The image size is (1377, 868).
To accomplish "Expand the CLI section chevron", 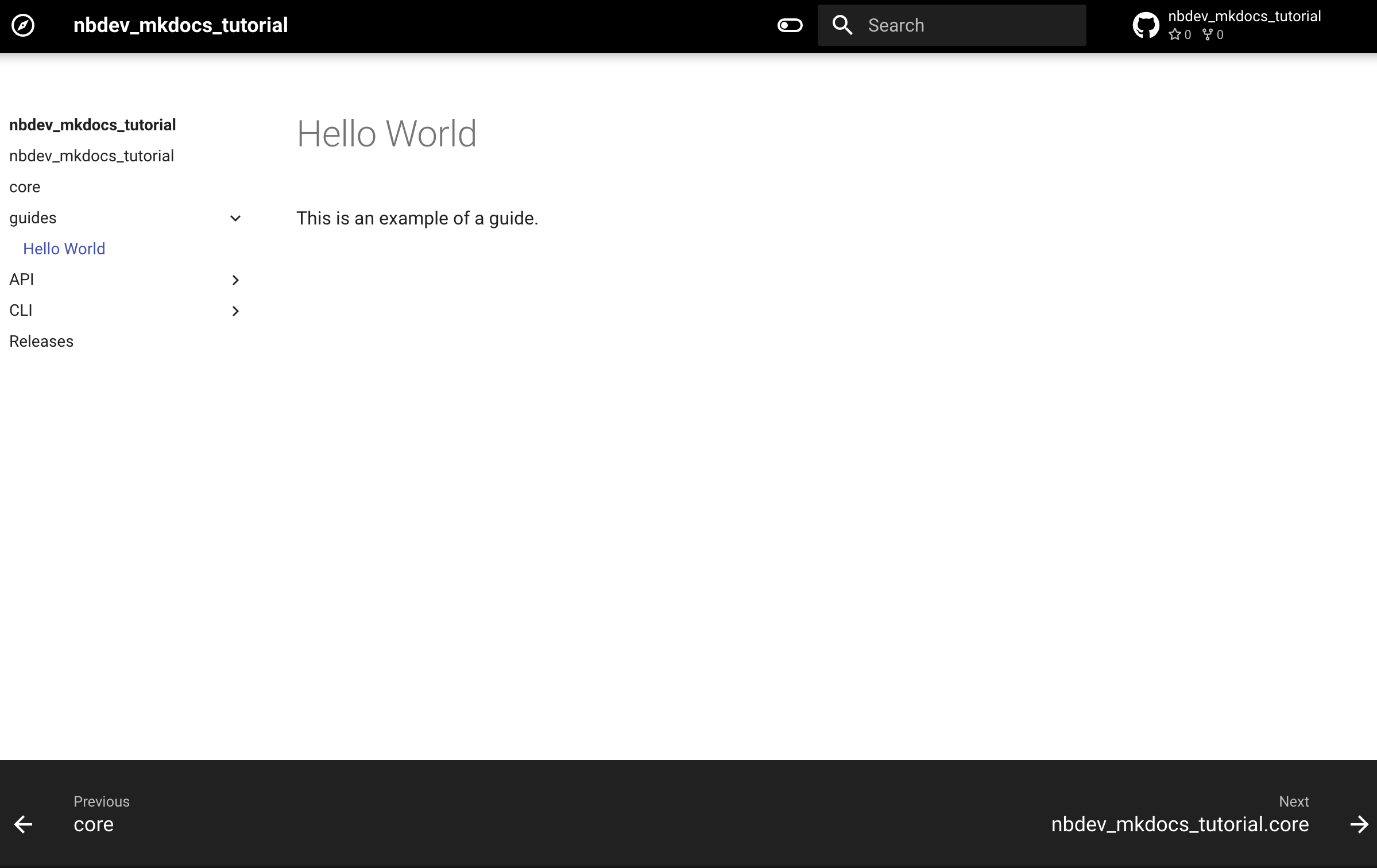I will coord(235,311).
